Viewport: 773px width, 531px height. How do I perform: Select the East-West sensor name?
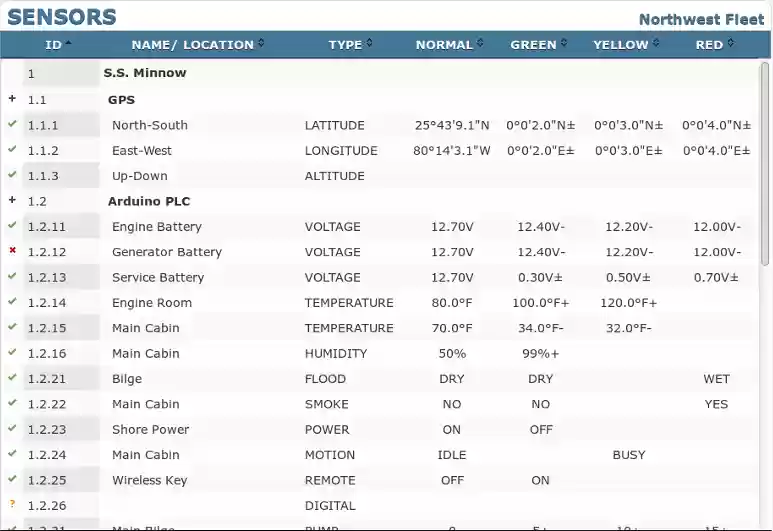coord(141,150)
